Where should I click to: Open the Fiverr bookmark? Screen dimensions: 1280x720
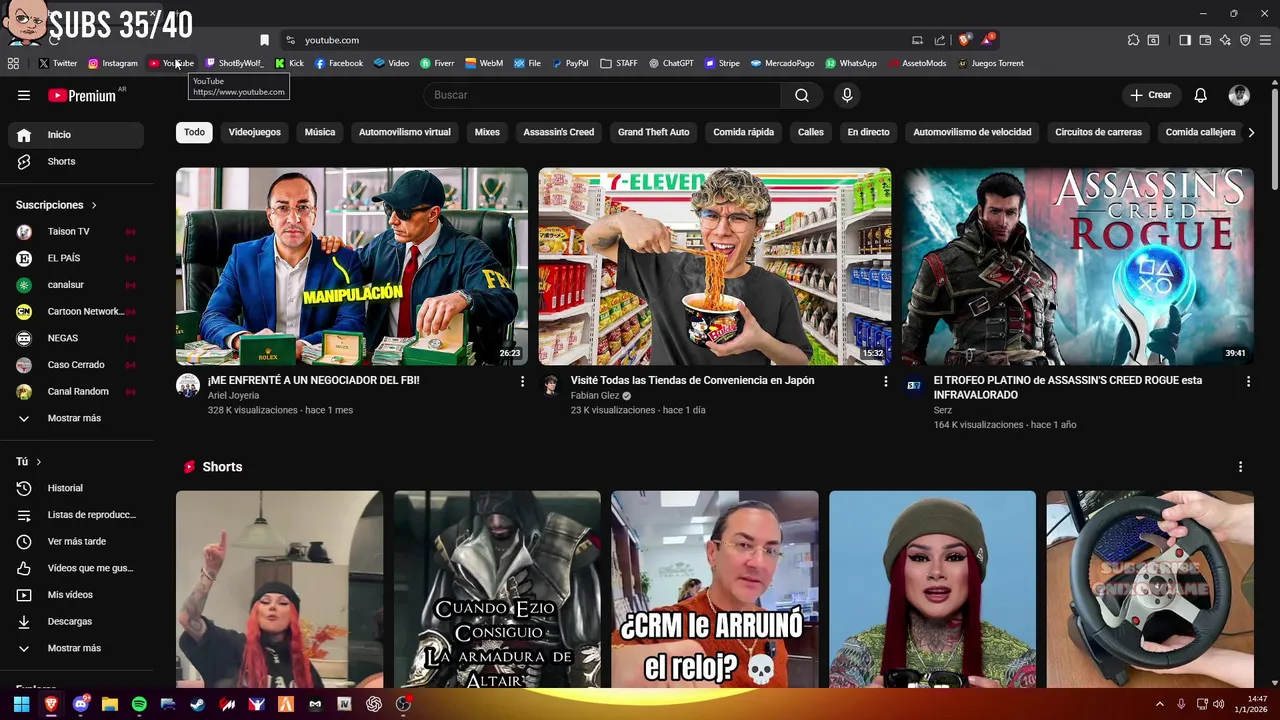click(437, 63)
